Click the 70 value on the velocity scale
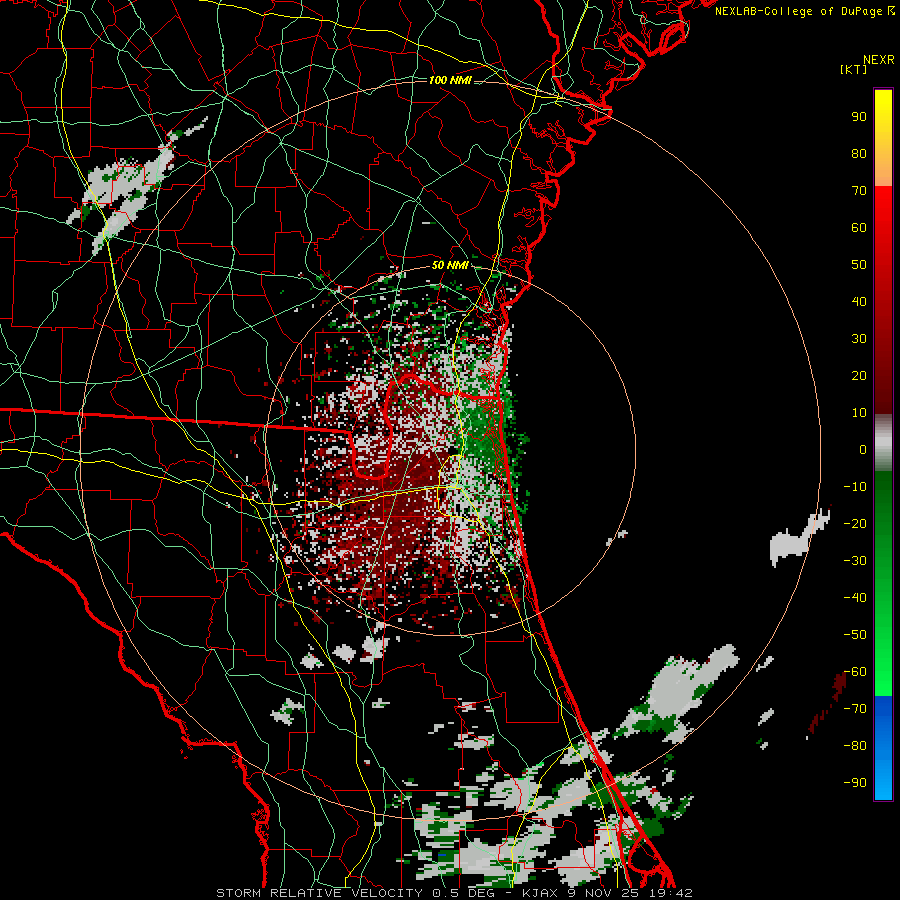 pos(859,191)
